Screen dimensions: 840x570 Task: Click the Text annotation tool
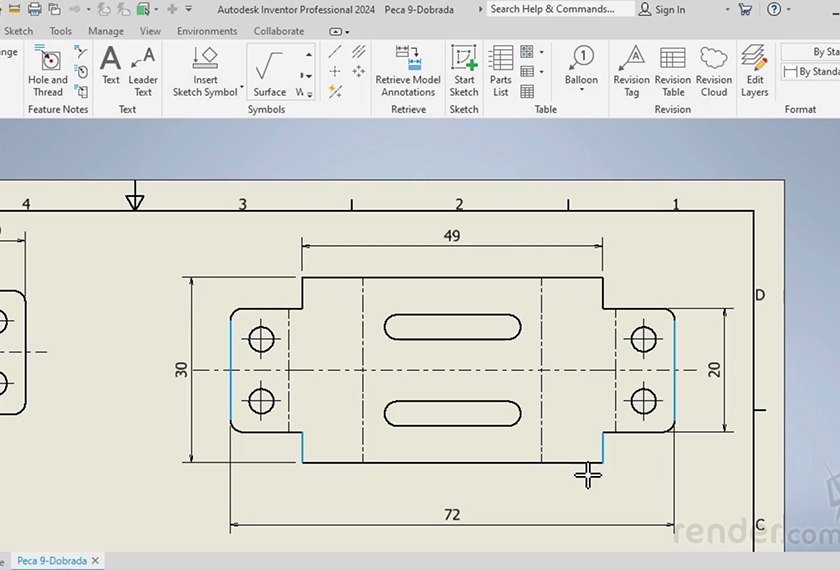[x=110, y=66]
